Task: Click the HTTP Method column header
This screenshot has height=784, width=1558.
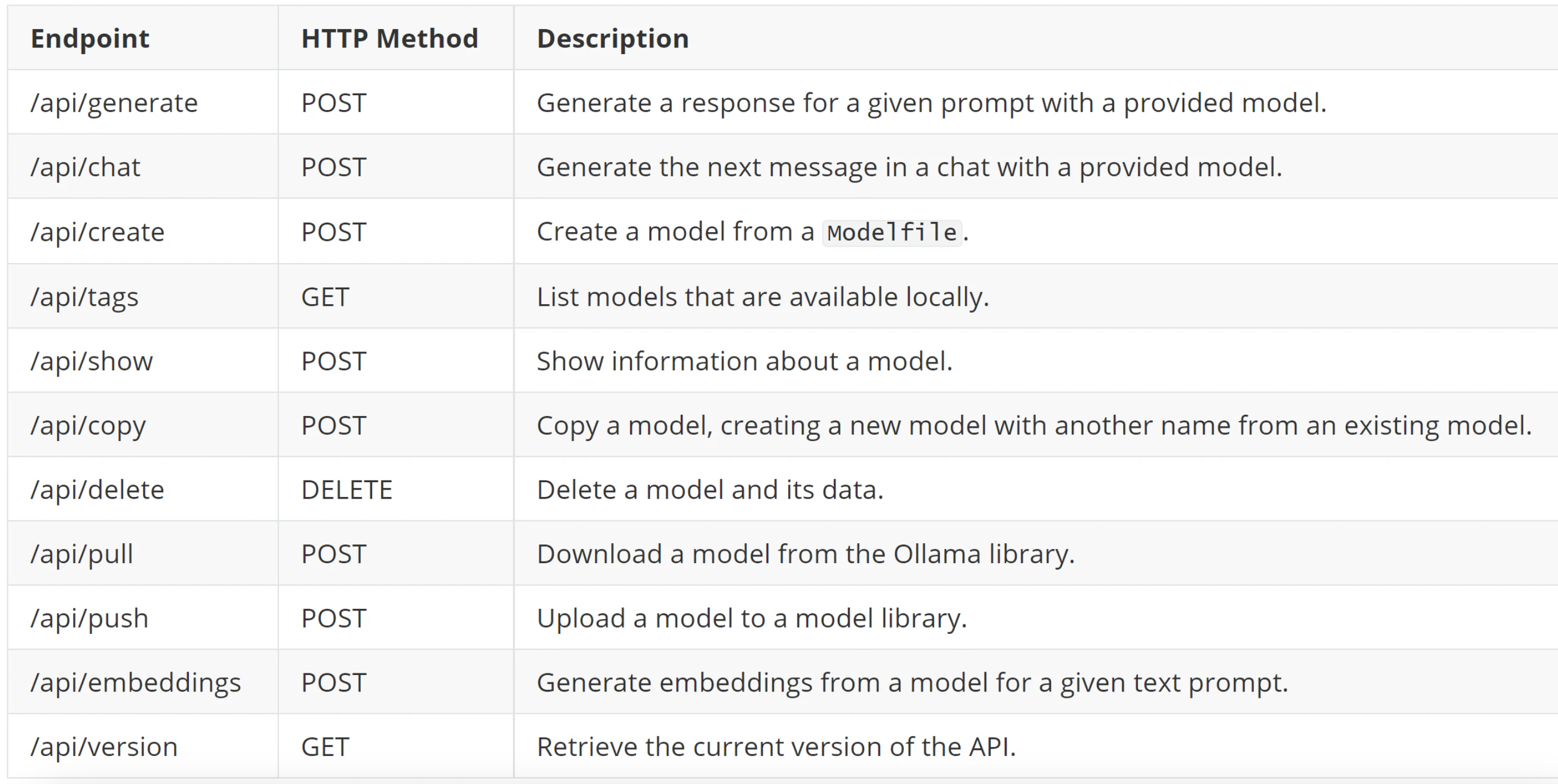Action: click(389, 39)
